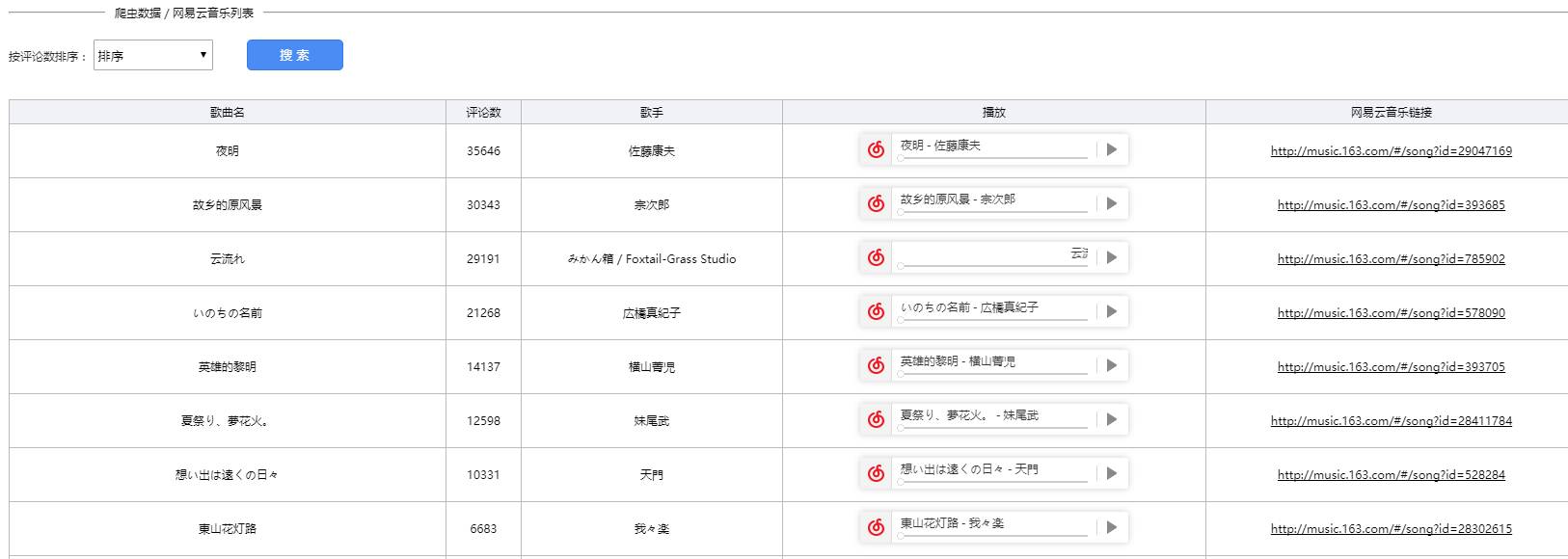Select song name cell 云流れ
This screenshot has height=559, width=1568.
click(x=228, y=259)
